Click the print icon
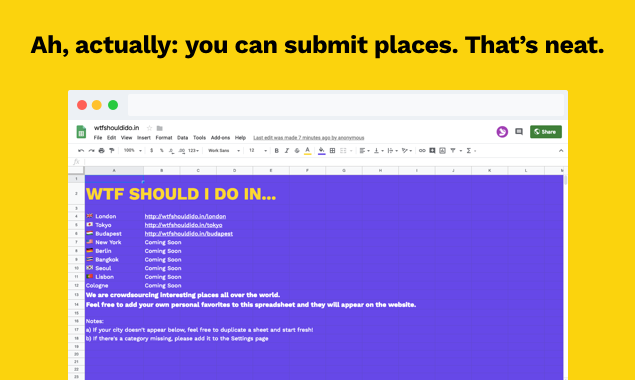 [102, 151]
